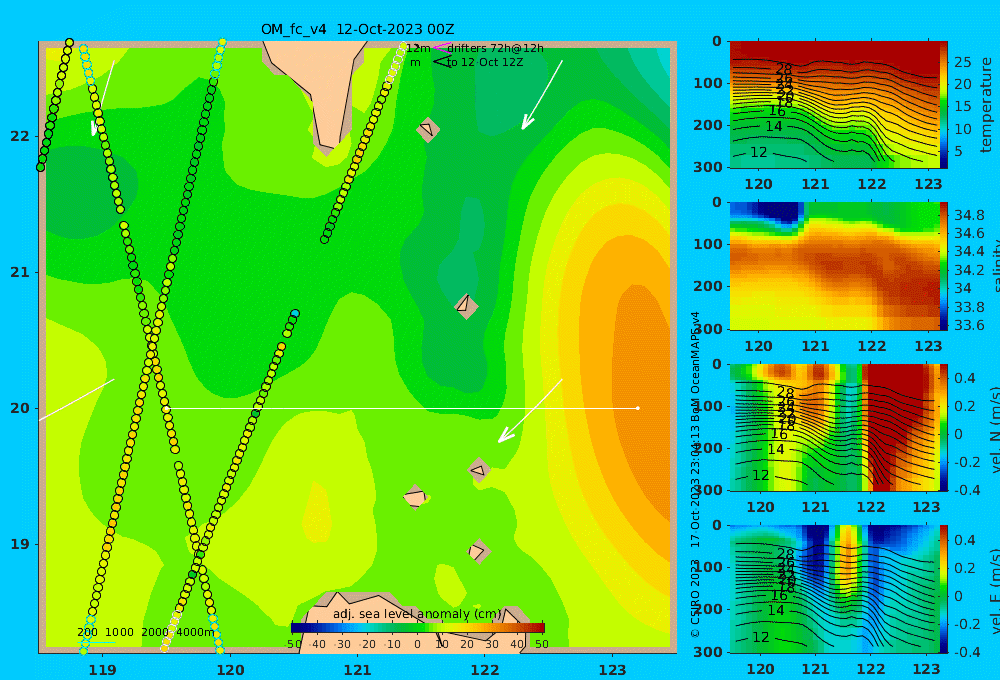The width and height of the screenshot is (1000, 680).
Task: Click the vel. E panel color bar
Action: (x=944, y=589)
